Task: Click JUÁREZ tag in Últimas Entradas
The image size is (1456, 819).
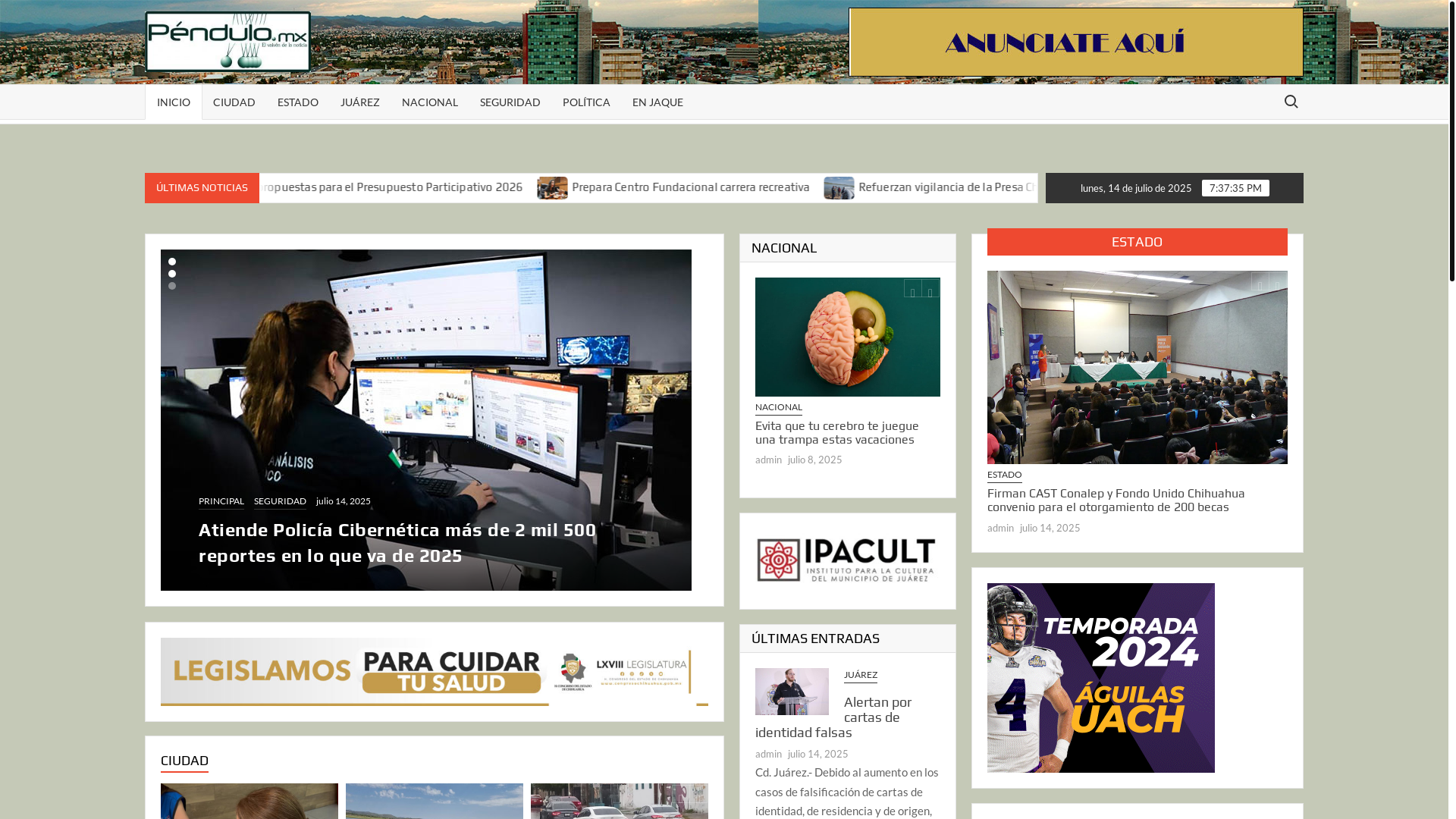Action: pos(860,675)
